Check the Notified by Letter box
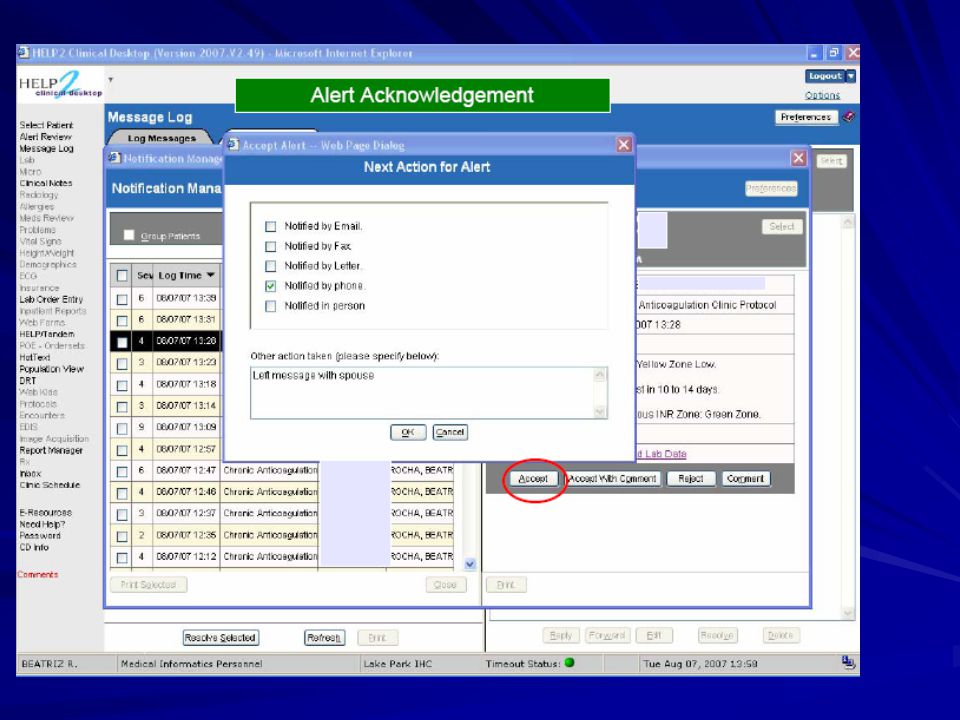The height and width of the screenshot is (720, 960). 271,266
